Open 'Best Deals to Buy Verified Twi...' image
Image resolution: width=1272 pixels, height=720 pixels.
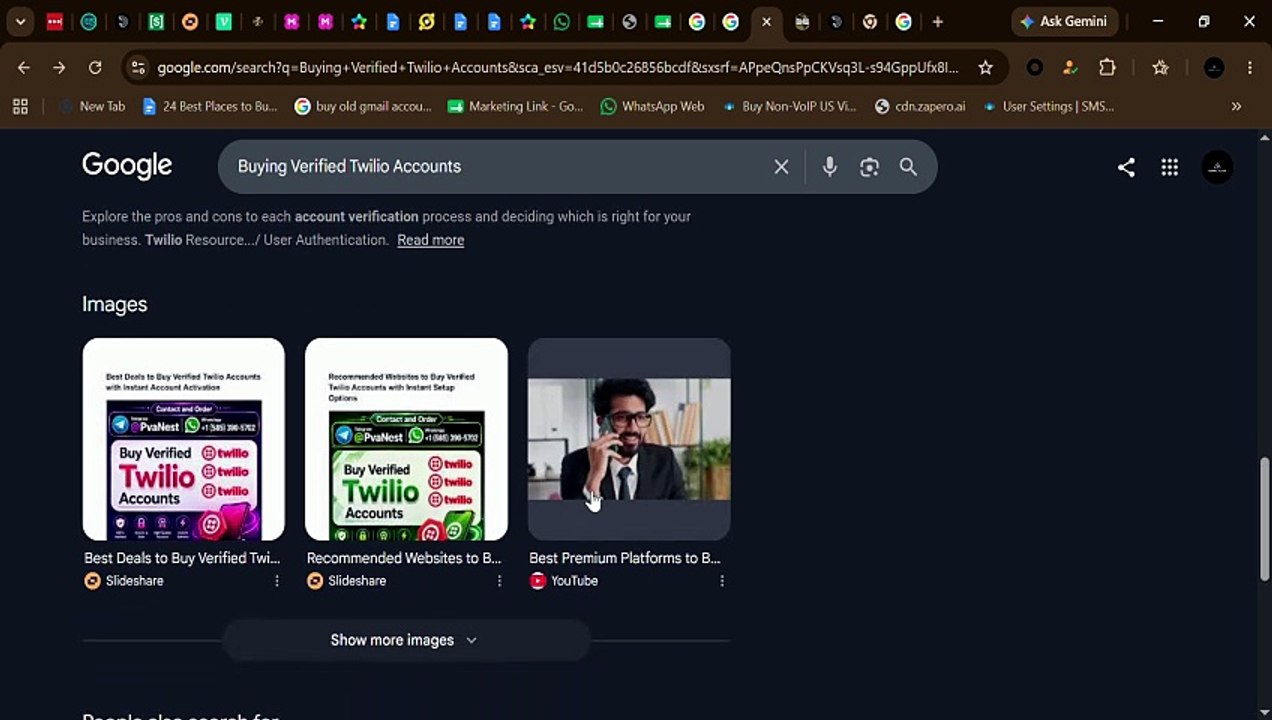click(184, 439)
